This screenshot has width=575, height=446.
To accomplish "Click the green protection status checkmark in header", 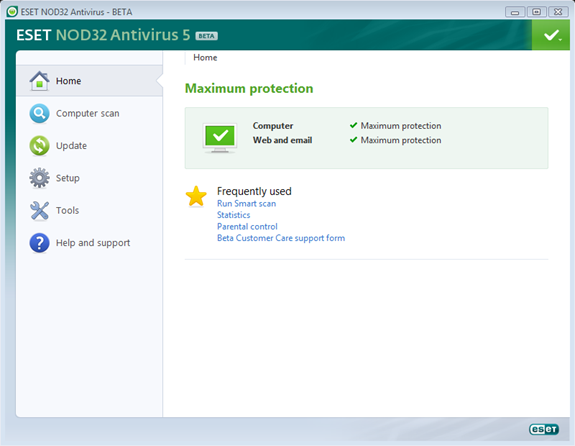I will click(551, 35).
